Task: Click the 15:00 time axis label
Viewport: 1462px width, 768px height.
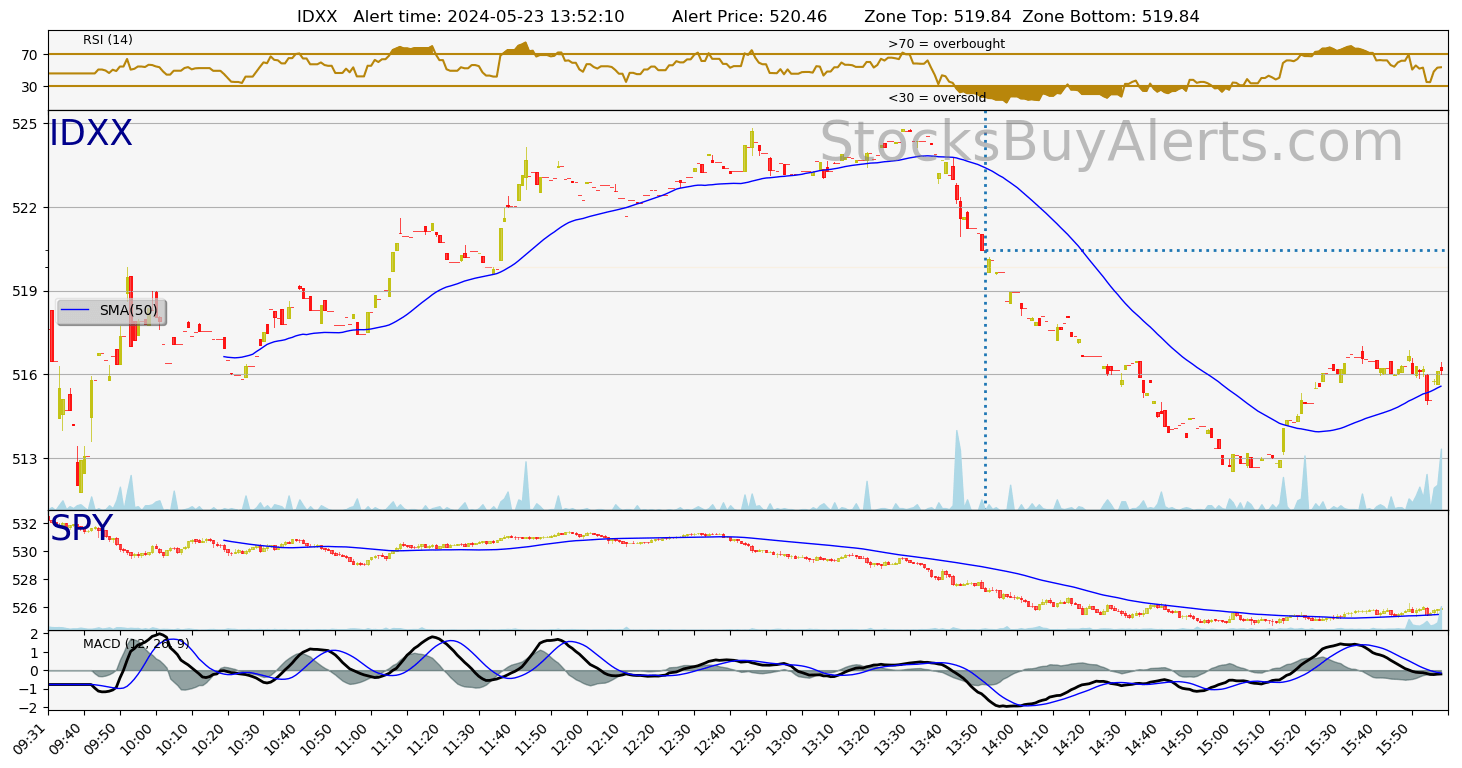Action: tap(1216, 741)
